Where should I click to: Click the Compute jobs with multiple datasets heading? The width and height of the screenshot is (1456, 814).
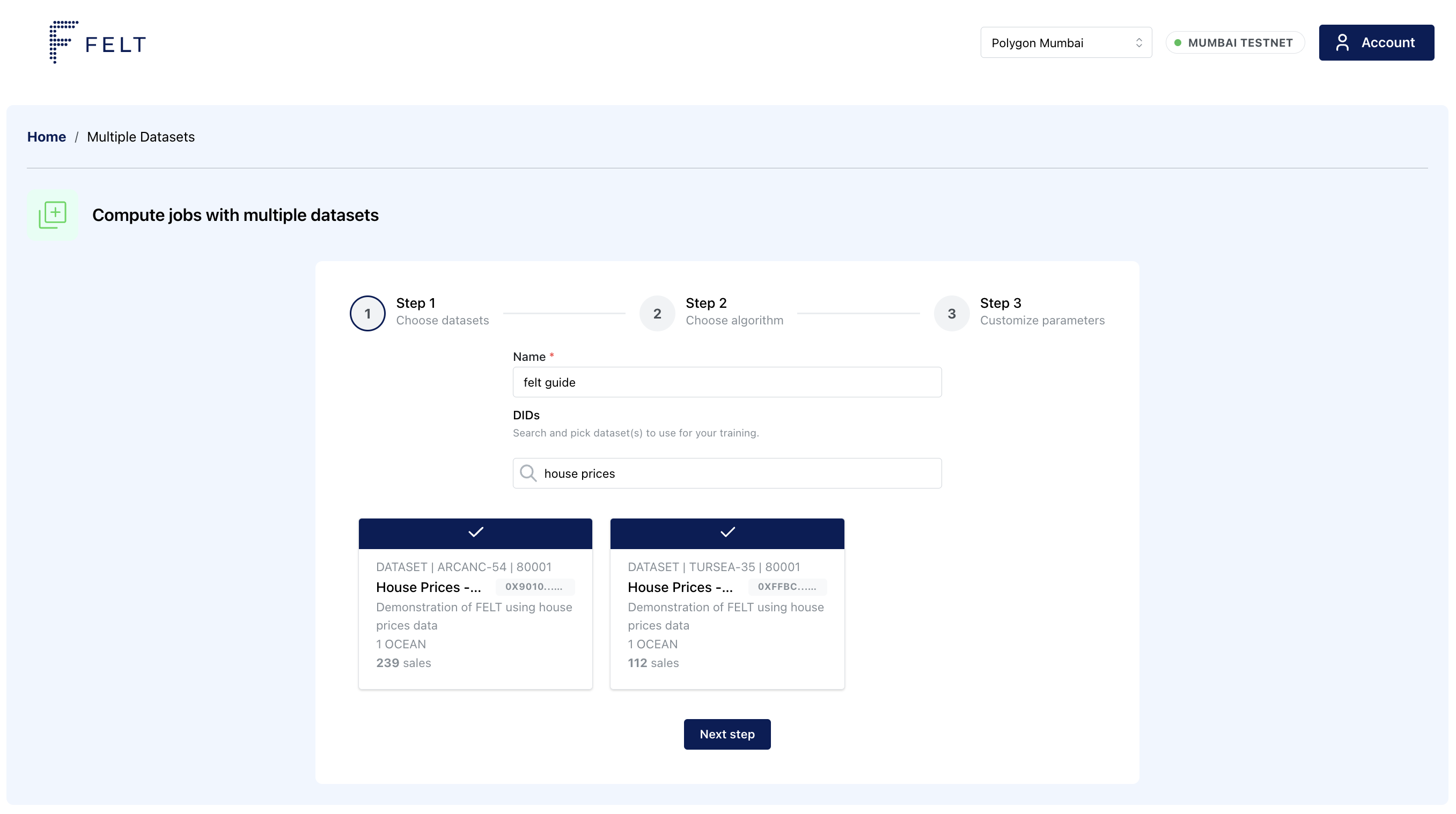[x=235, y=215]
